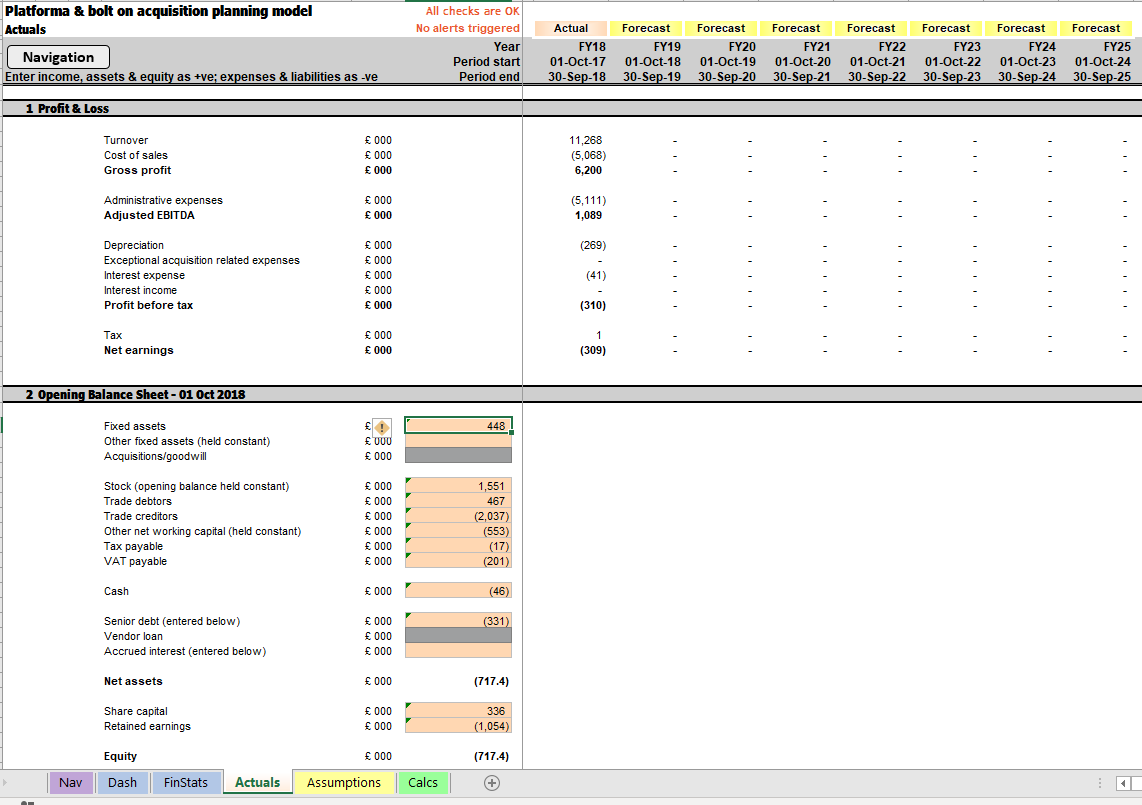Click the FY18 Tax value 1

[599, 335]
